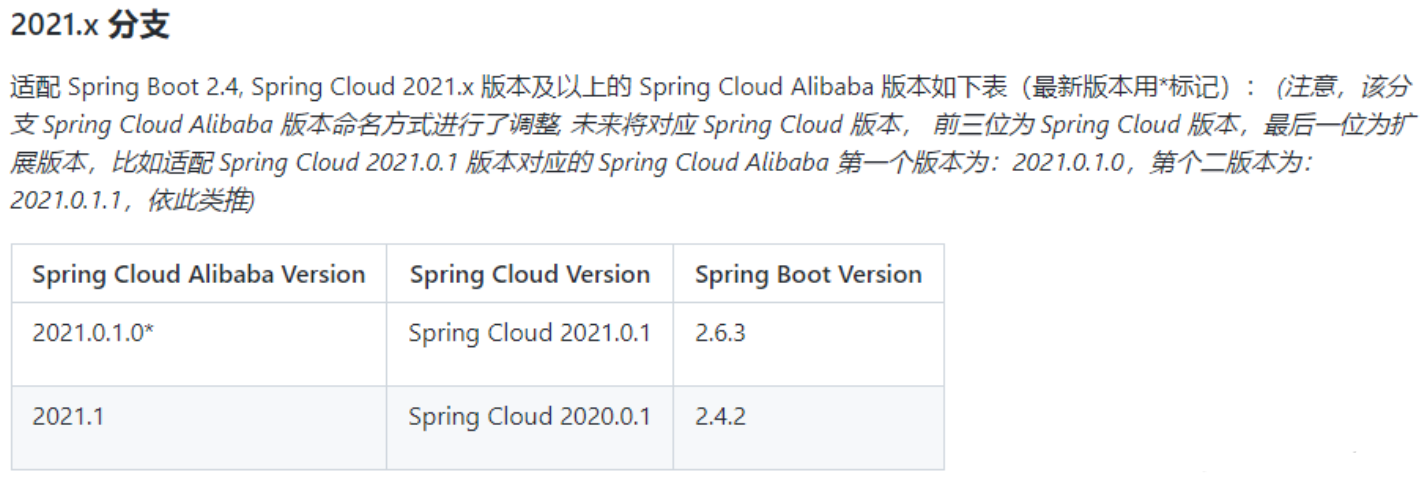Click the "2021.x 分支" heading
This screenshot has width=1422, height=483.
90,27
